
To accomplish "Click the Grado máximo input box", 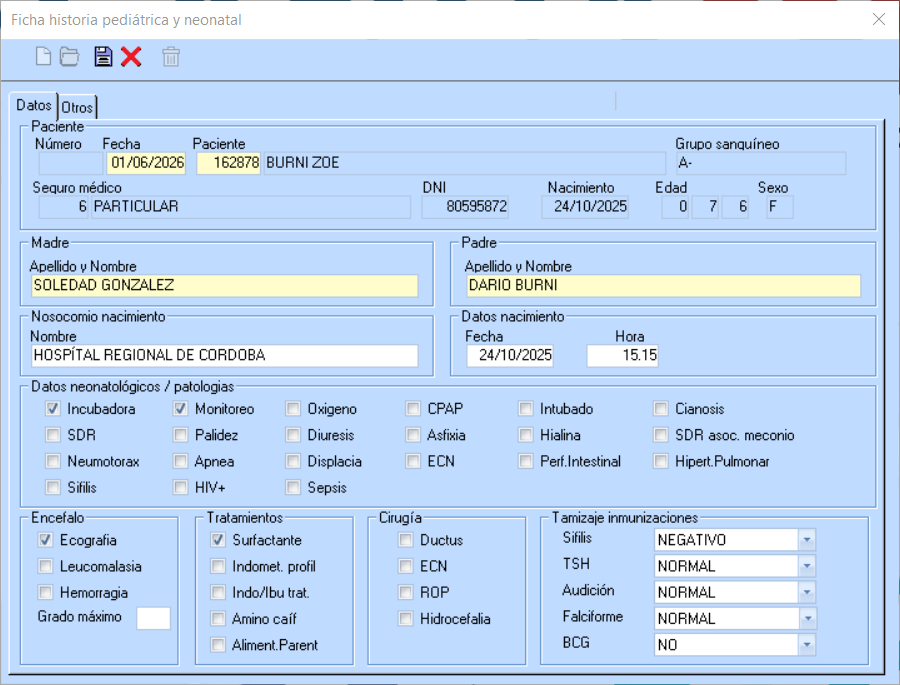I will (x=153, y=618).
